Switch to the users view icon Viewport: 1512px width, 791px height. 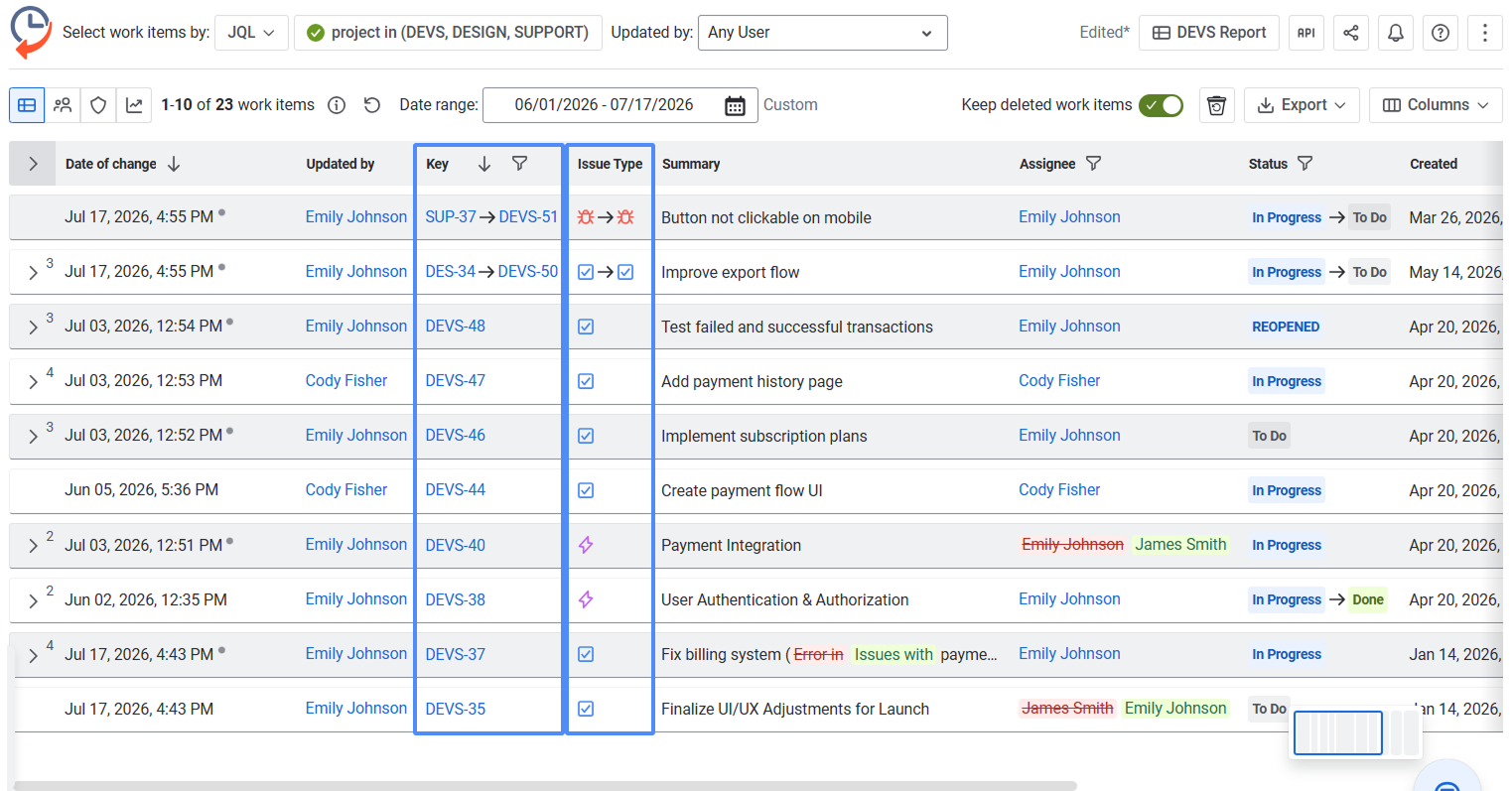point(63,104)
